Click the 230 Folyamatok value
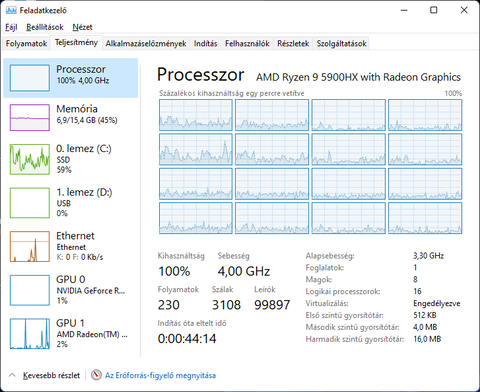This screenshot has height=392, width=480. coord(169,305)
